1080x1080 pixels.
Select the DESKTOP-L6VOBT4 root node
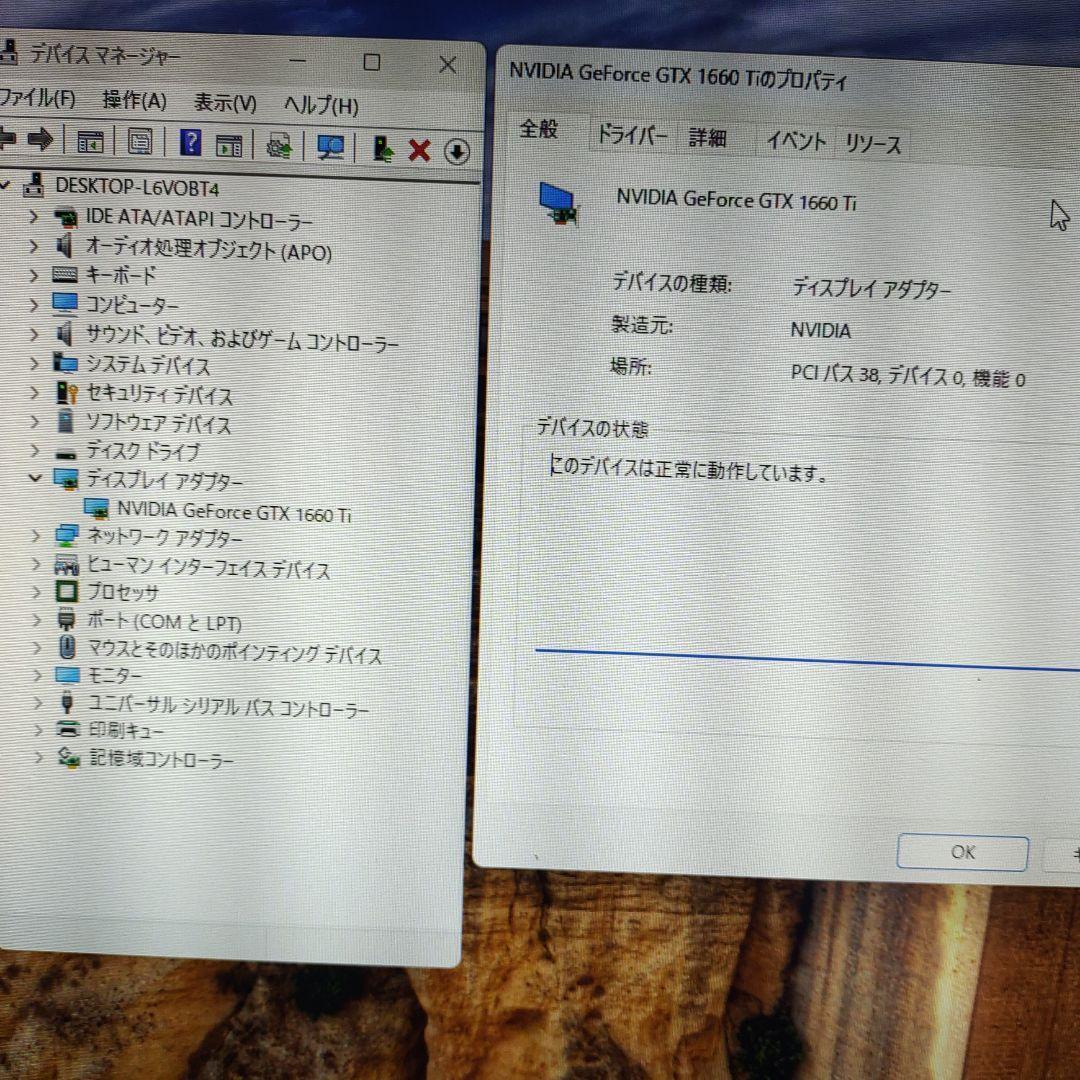coord(137,187)
